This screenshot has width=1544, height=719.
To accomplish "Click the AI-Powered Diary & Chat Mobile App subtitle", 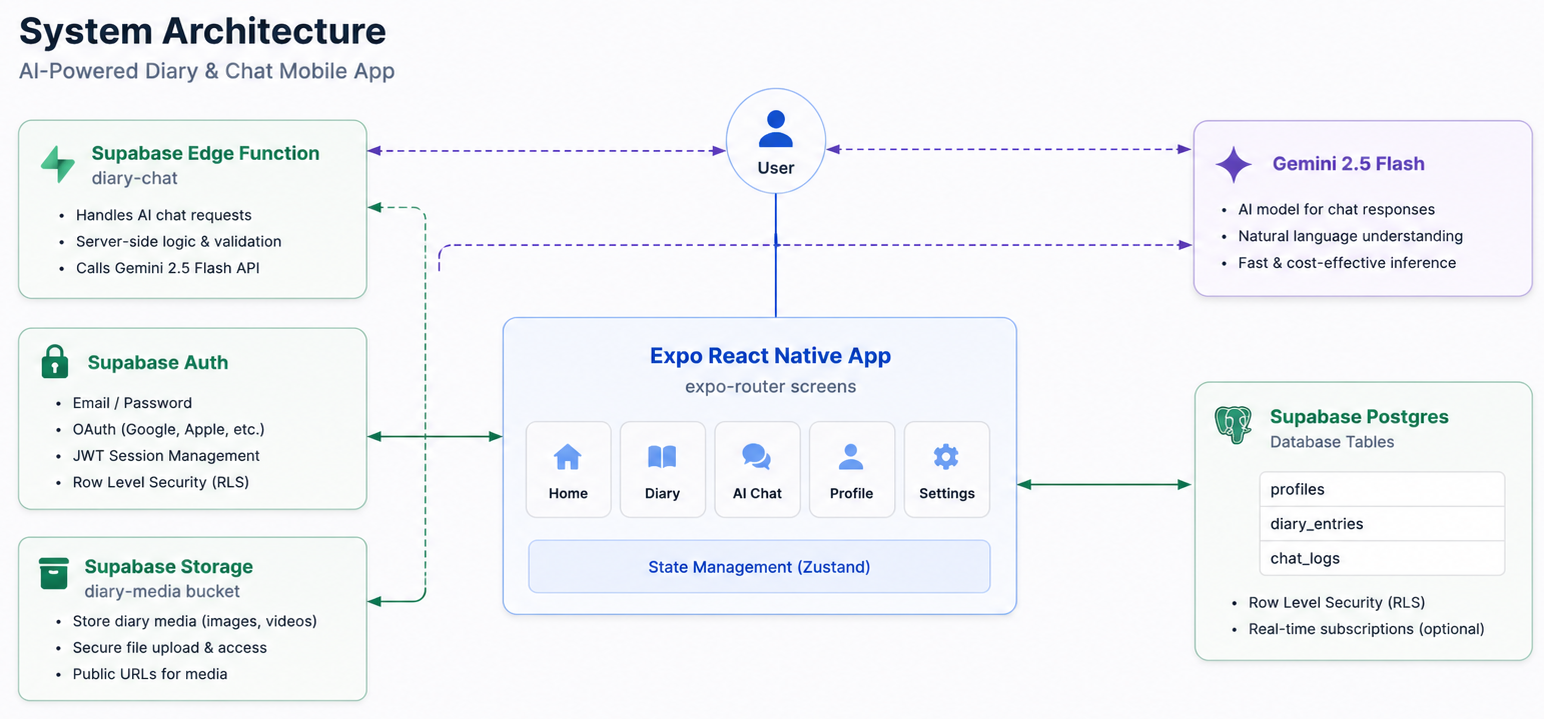I will [x=207, y=71].
